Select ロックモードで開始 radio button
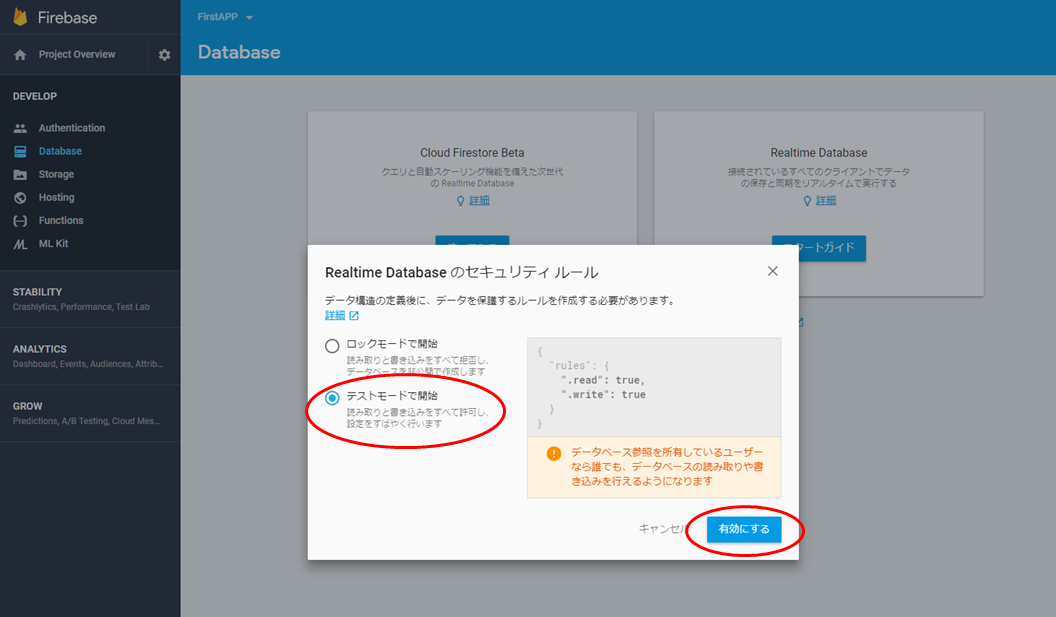Viewport: 1056px width, 617px height. 332,346
